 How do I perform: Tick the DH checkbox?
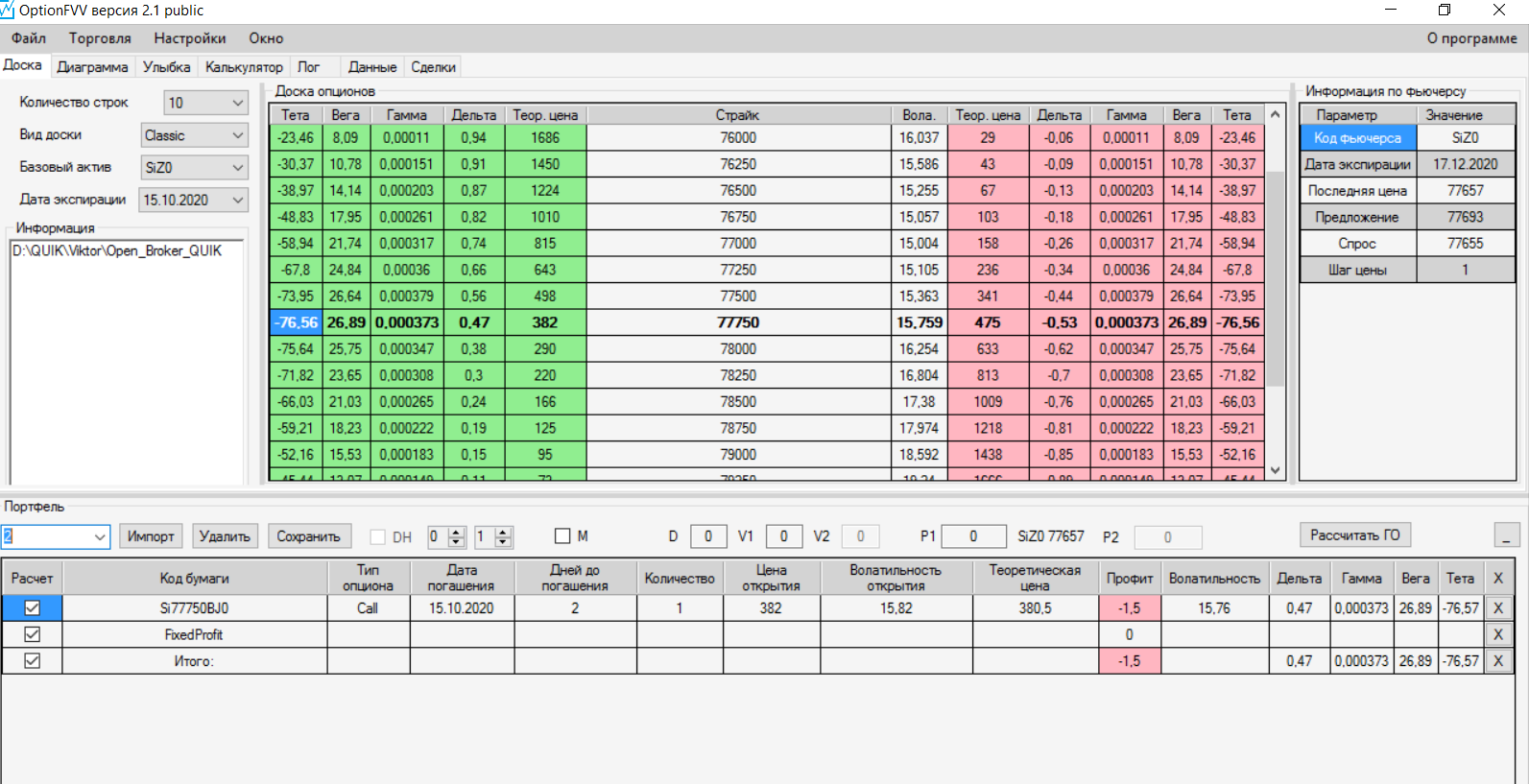[378, 537]
